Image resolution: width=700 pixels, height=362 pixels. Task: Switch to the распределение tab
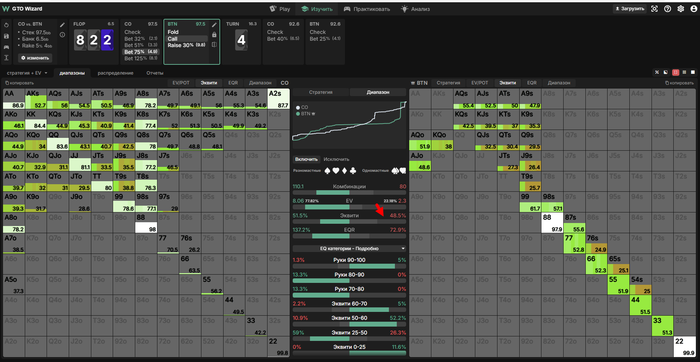[x=115, y=73]
